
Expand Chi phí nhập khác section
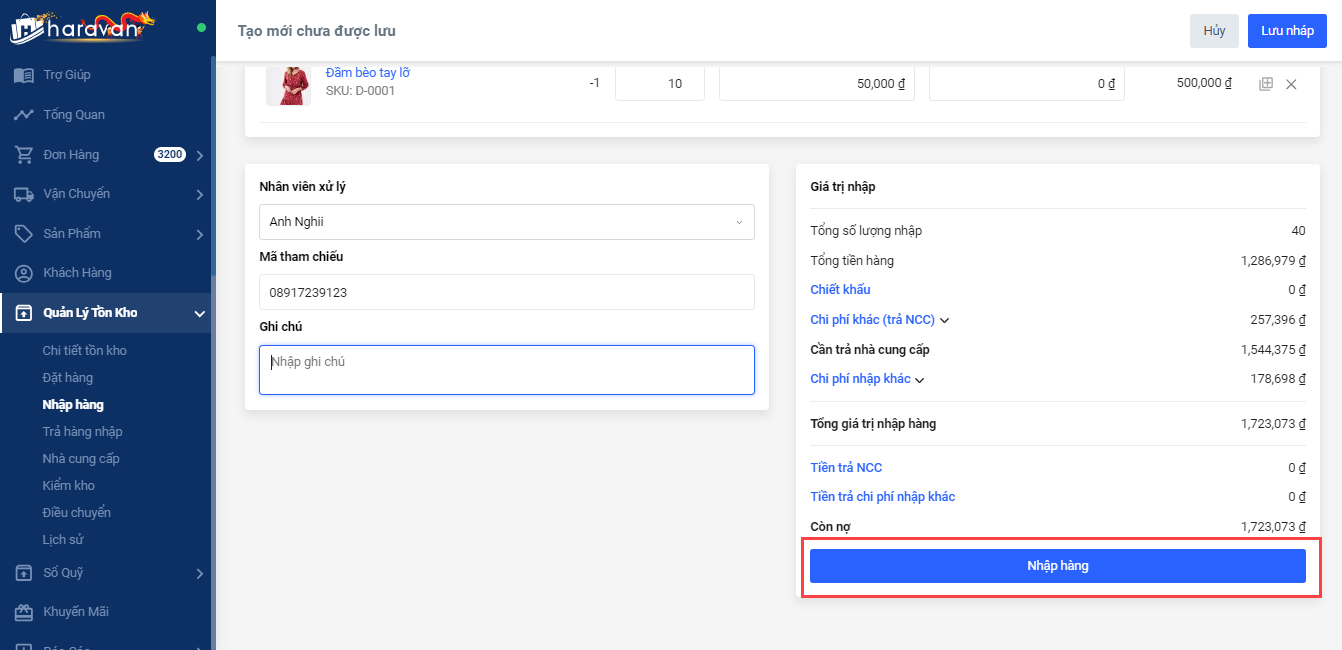(867, 379)
